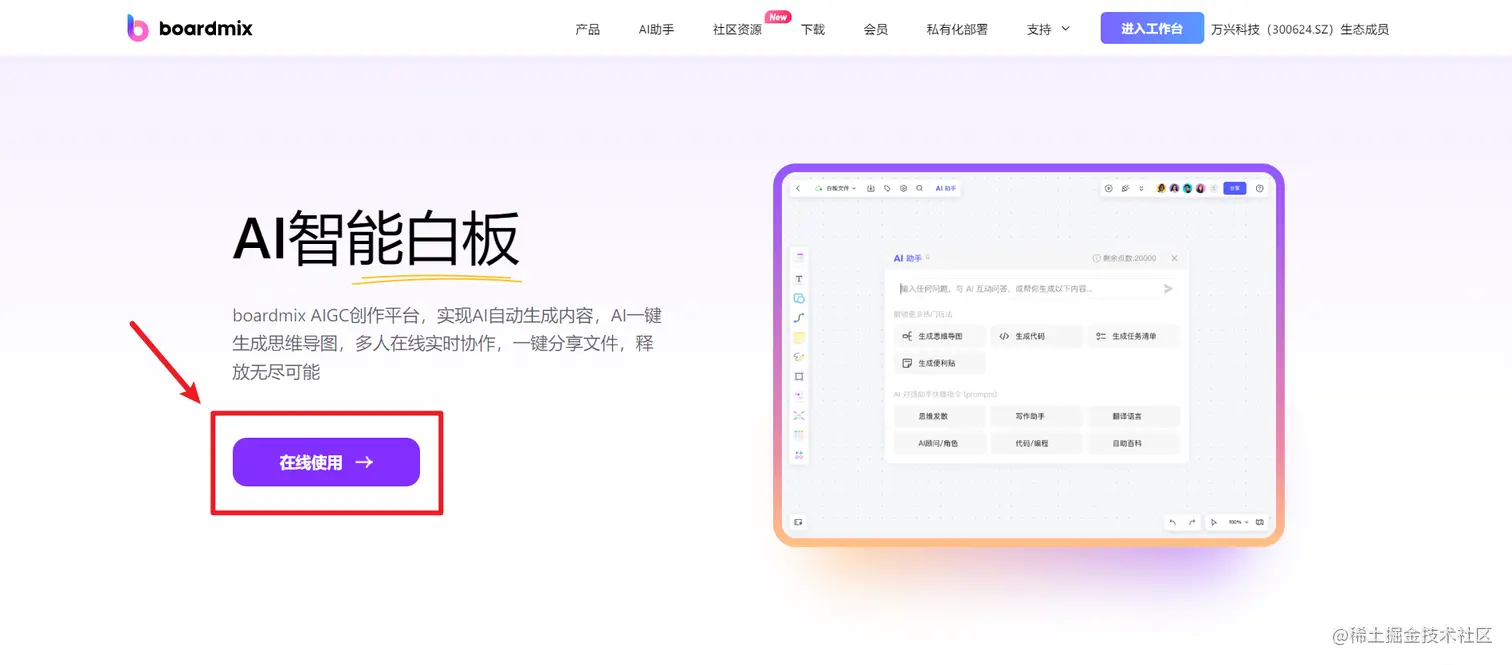The image size is (1512, 665).
Task: Close the AI 助手 panel
Action: point(1174,258)
